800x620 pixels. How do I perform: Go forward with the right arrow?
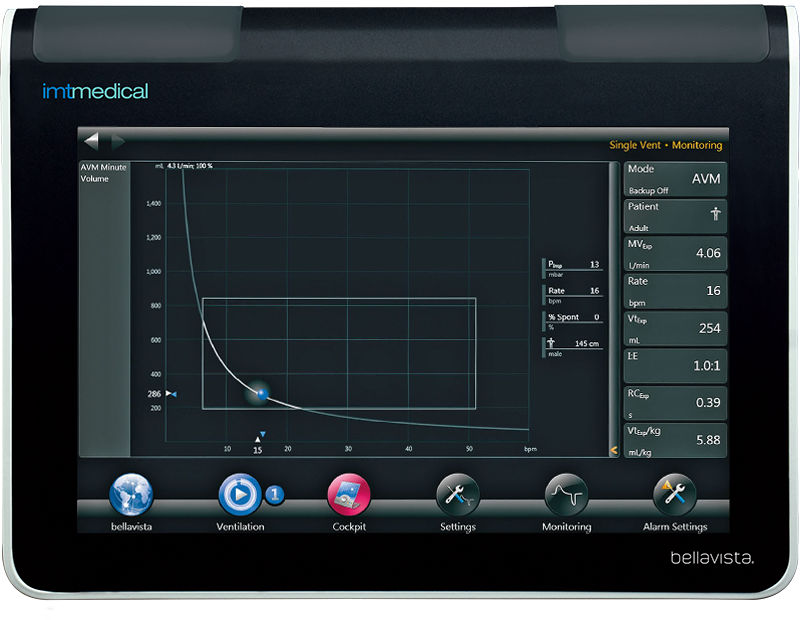pos(118,141)
